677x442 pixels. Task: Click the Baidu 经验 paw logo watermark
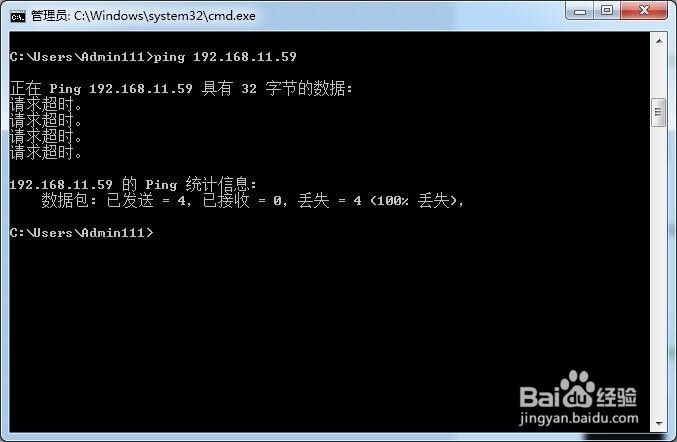pos(578,390)
